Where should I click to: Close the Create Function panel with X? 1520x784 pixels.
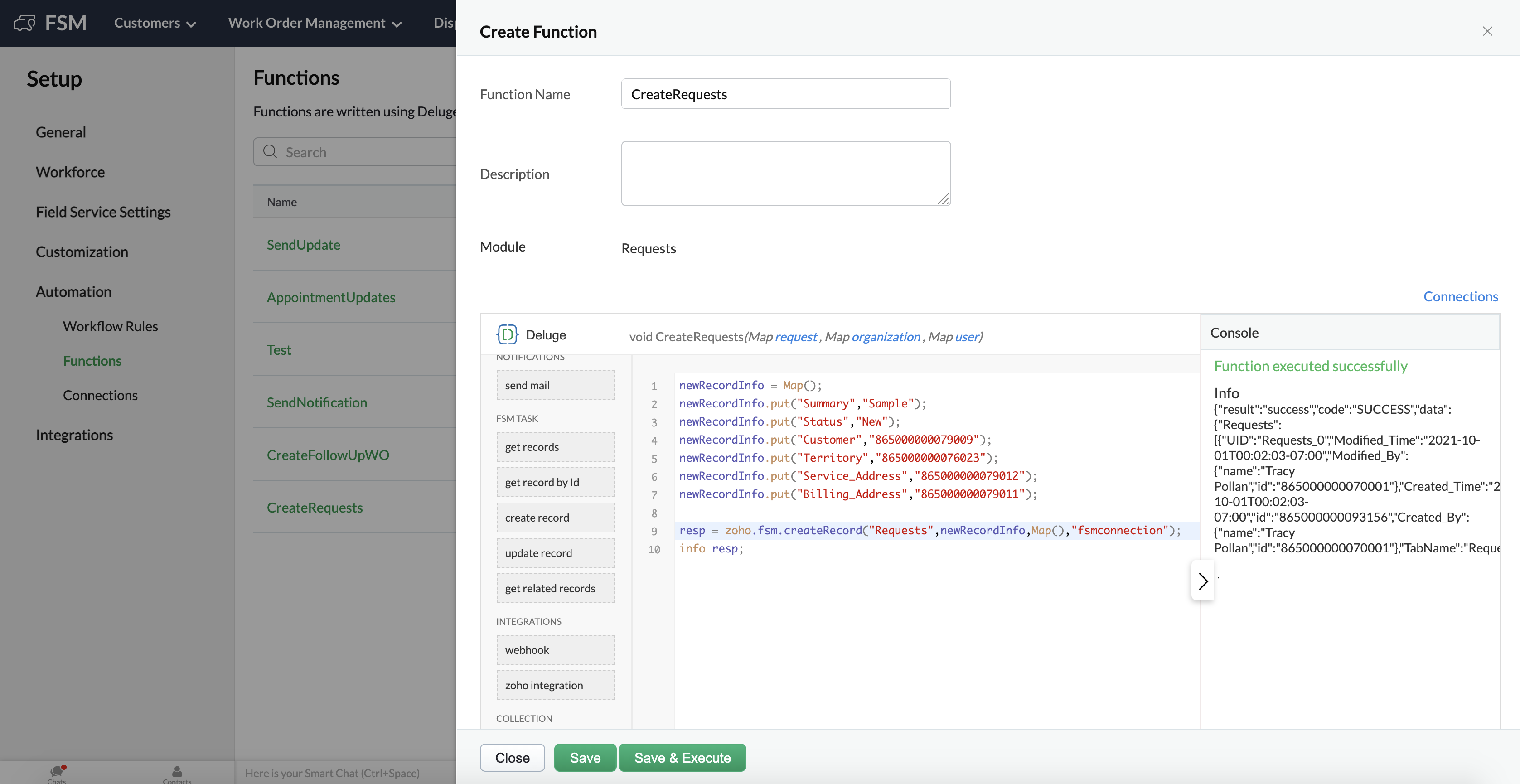click(1487, 31)
